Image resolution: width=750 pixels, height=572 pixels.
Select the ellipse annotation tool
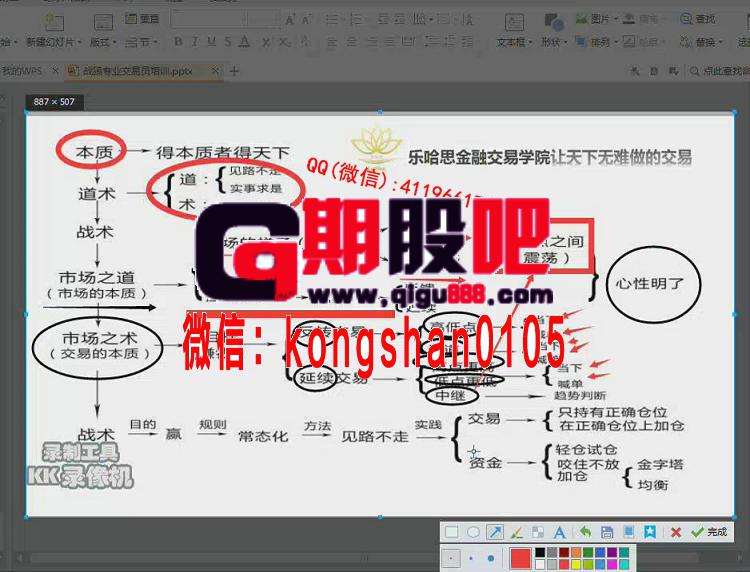click(473, 532)
